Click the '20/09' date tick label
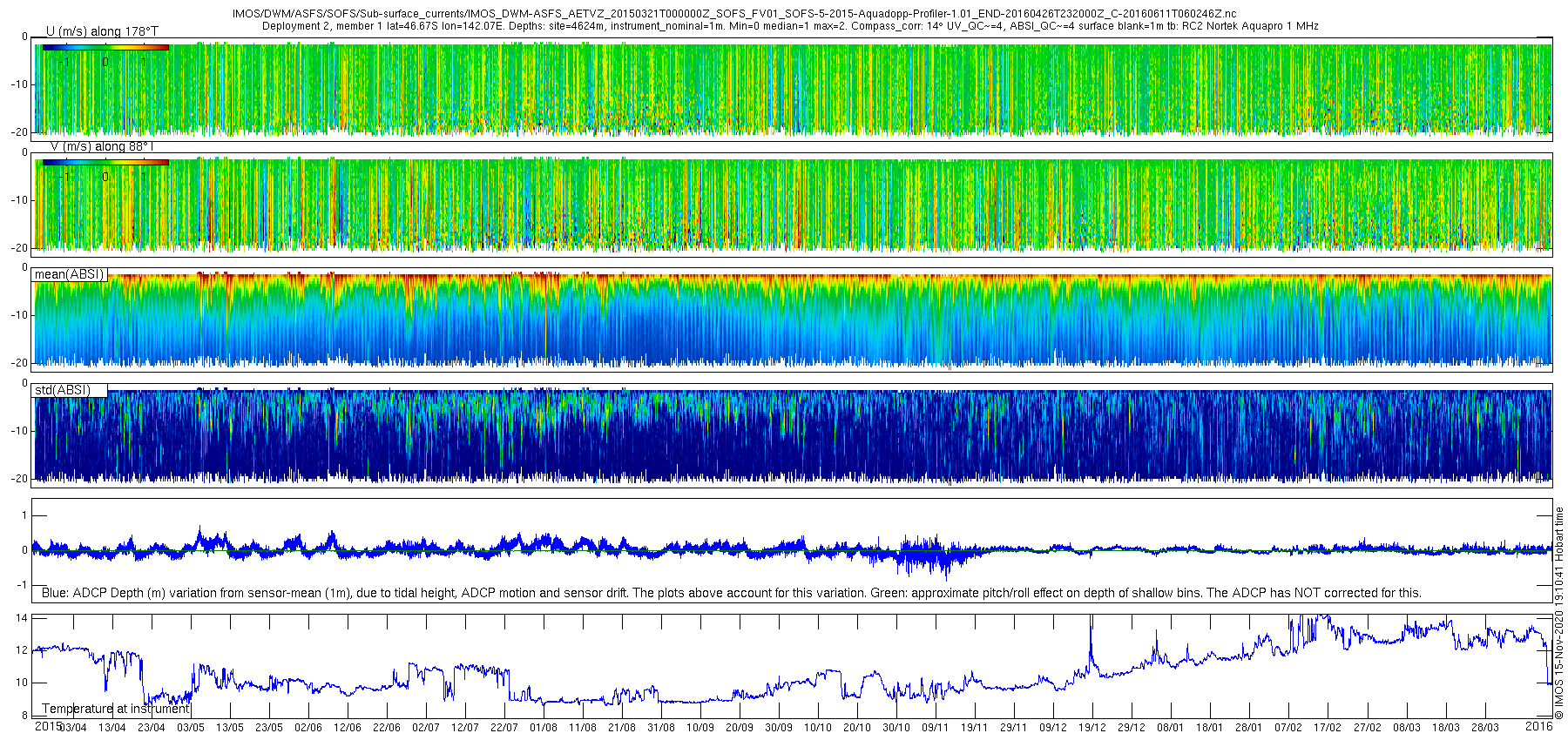Viewport: 1568px width, 740px height. (x=740, y=728)
